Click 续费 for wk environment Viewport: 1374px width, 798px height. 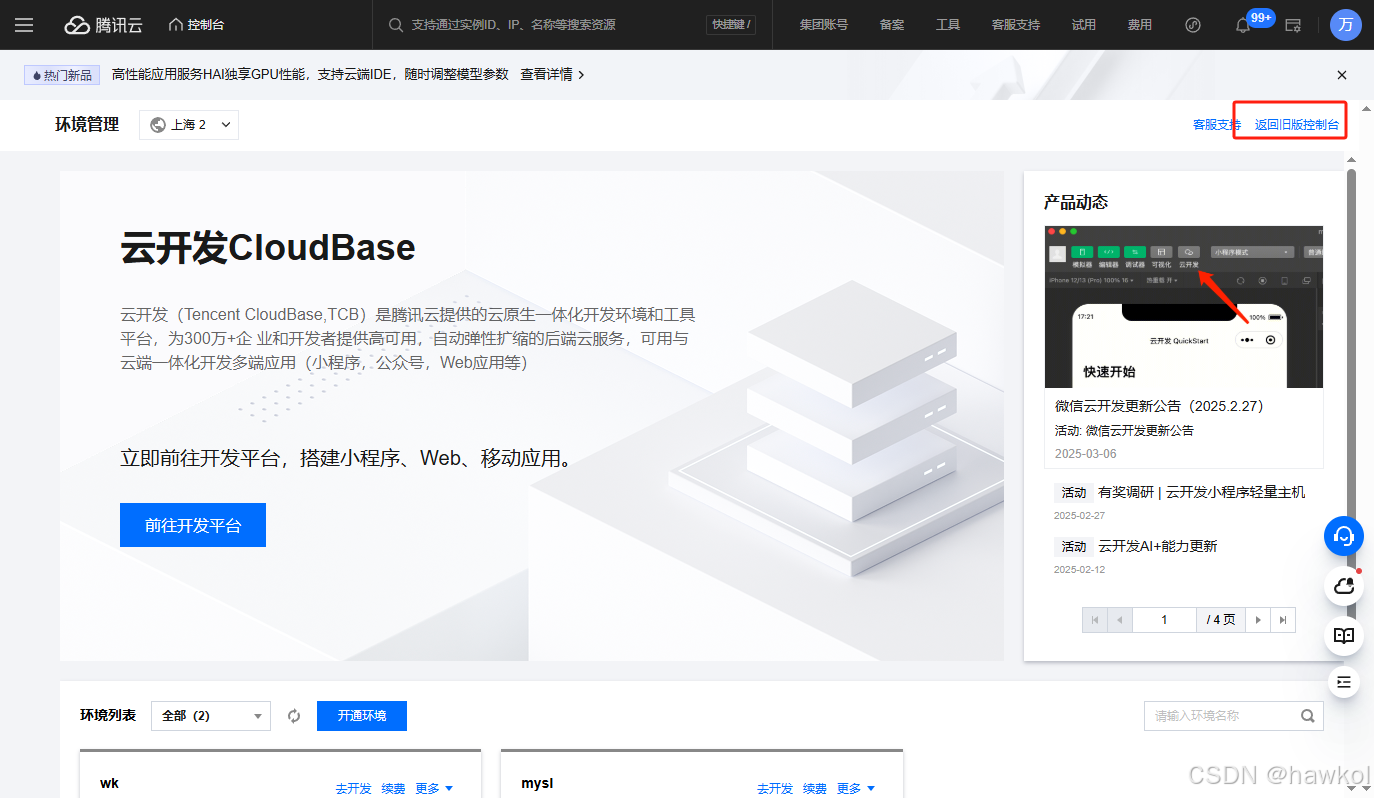(x=394, y=789)
